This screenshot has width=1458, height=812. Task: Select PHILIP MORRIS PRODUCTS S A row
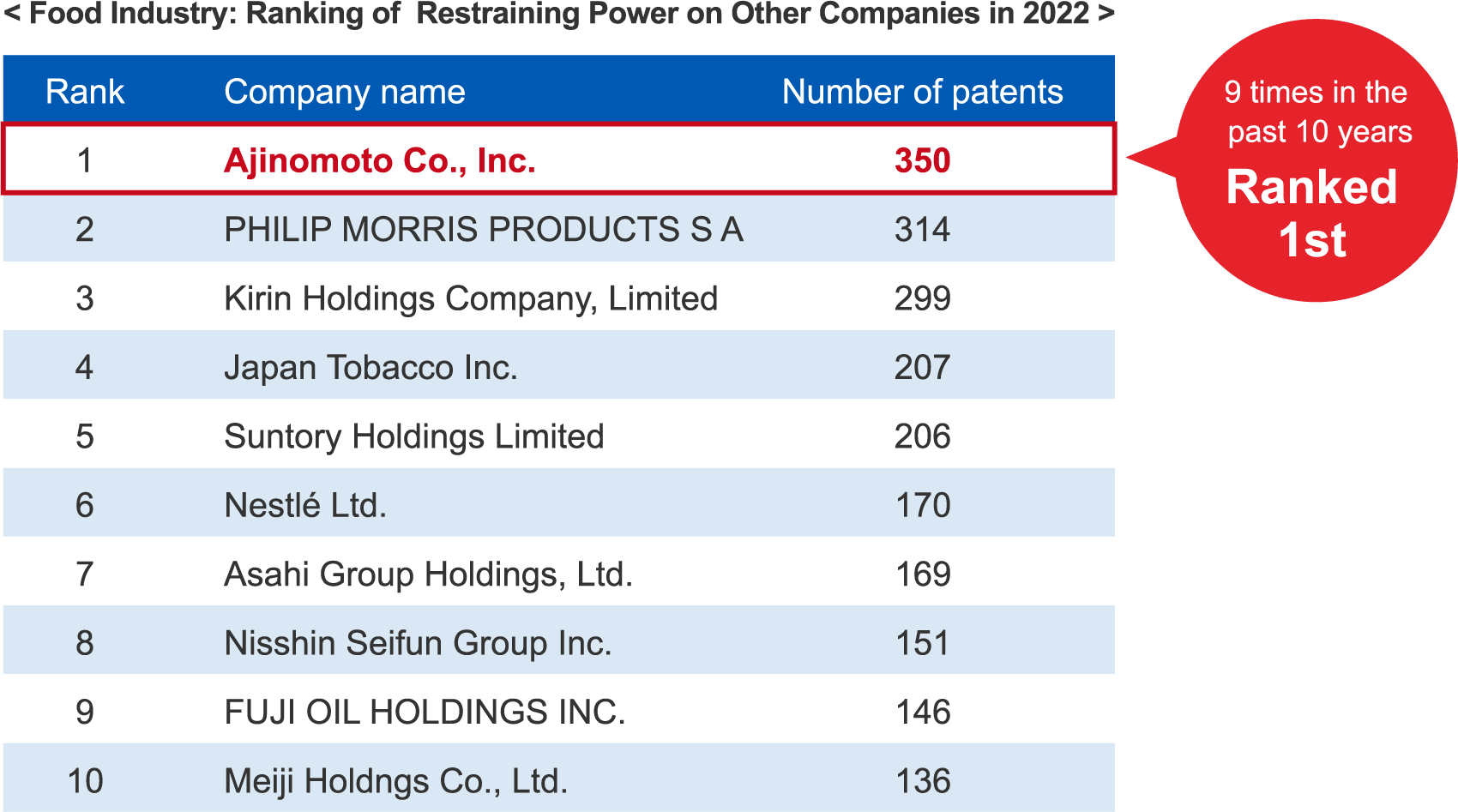[559, 229]
